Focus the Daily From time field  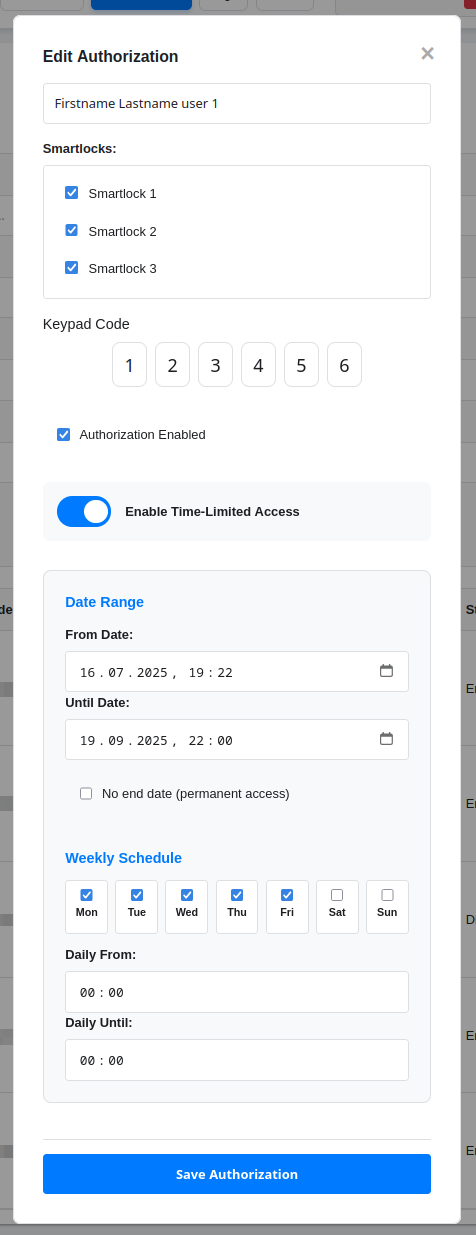coord(237,992)
